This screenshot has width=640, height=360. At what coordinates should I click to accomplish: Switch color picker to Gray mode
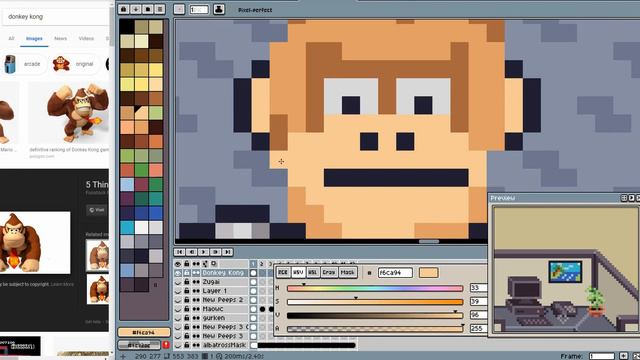(x=329, y=272)
